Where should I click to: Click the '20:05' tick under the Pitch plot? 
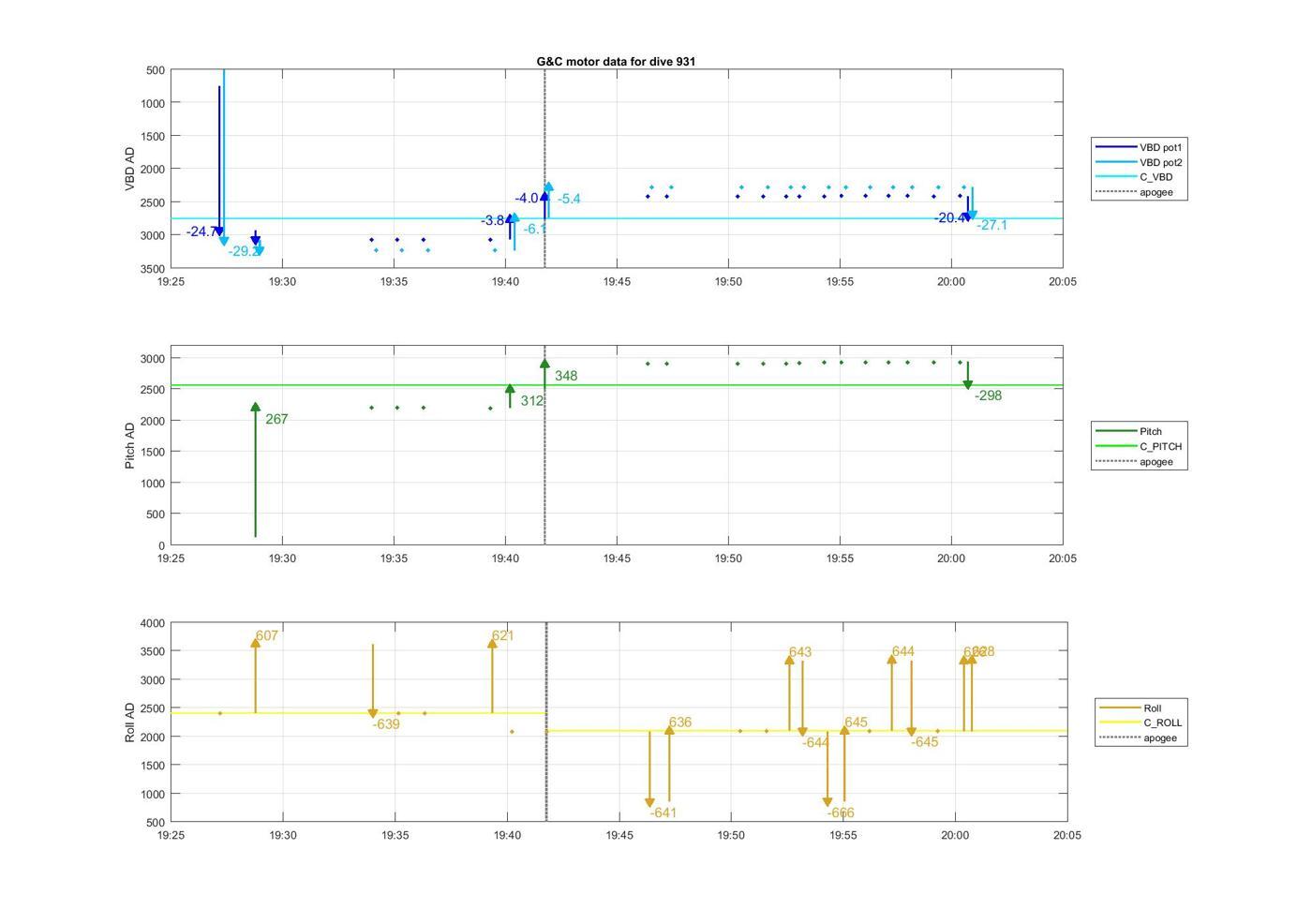[x=1063, y=559]
